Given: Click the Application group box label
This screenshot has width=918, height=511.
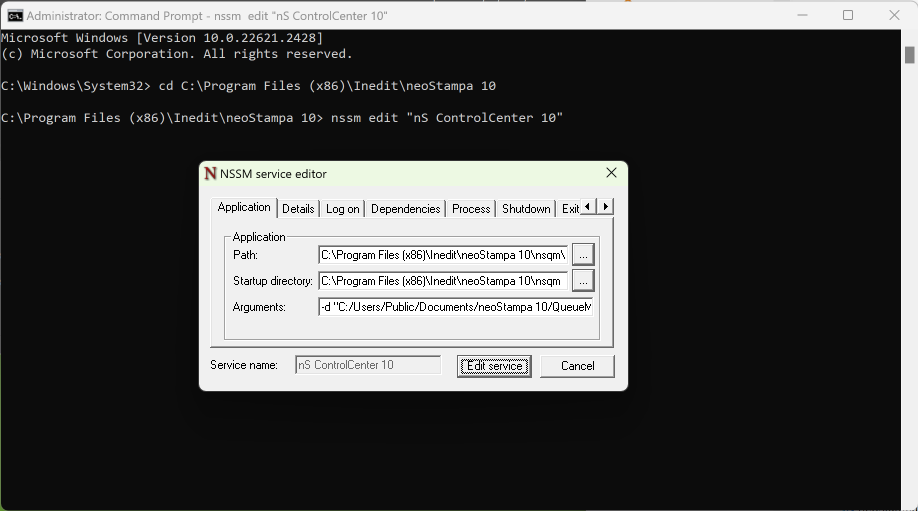Looking at the screenshot, I should coord(259,237).
